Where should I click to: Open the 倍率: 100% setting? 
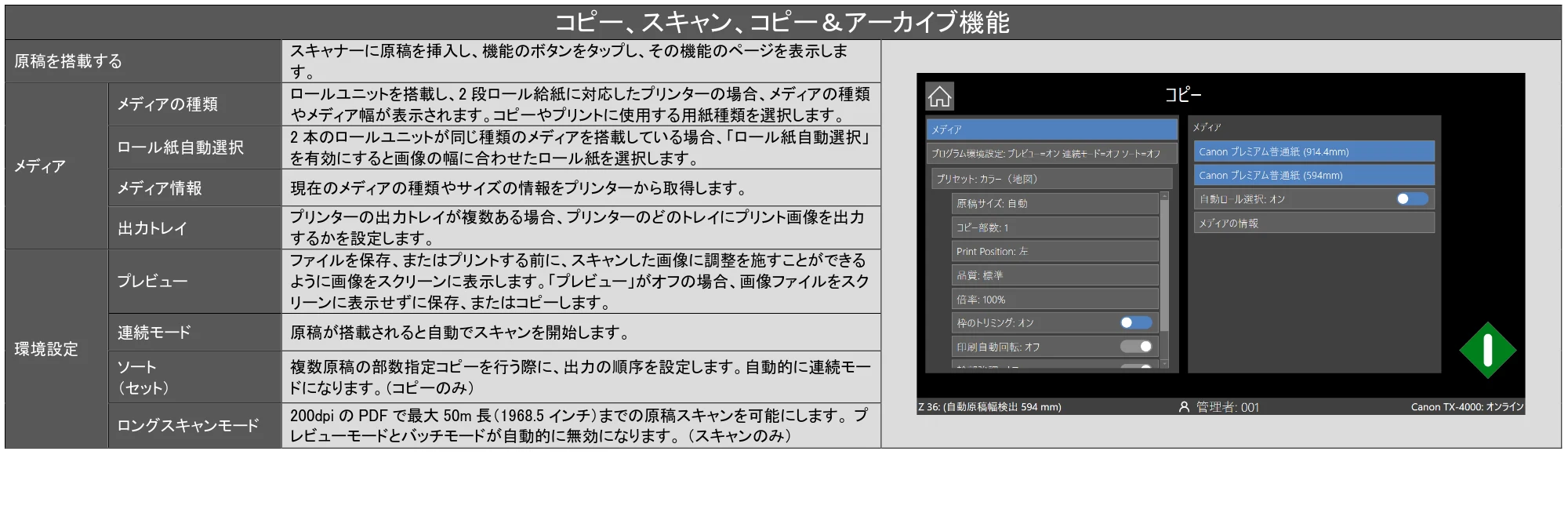point(1054,299)
